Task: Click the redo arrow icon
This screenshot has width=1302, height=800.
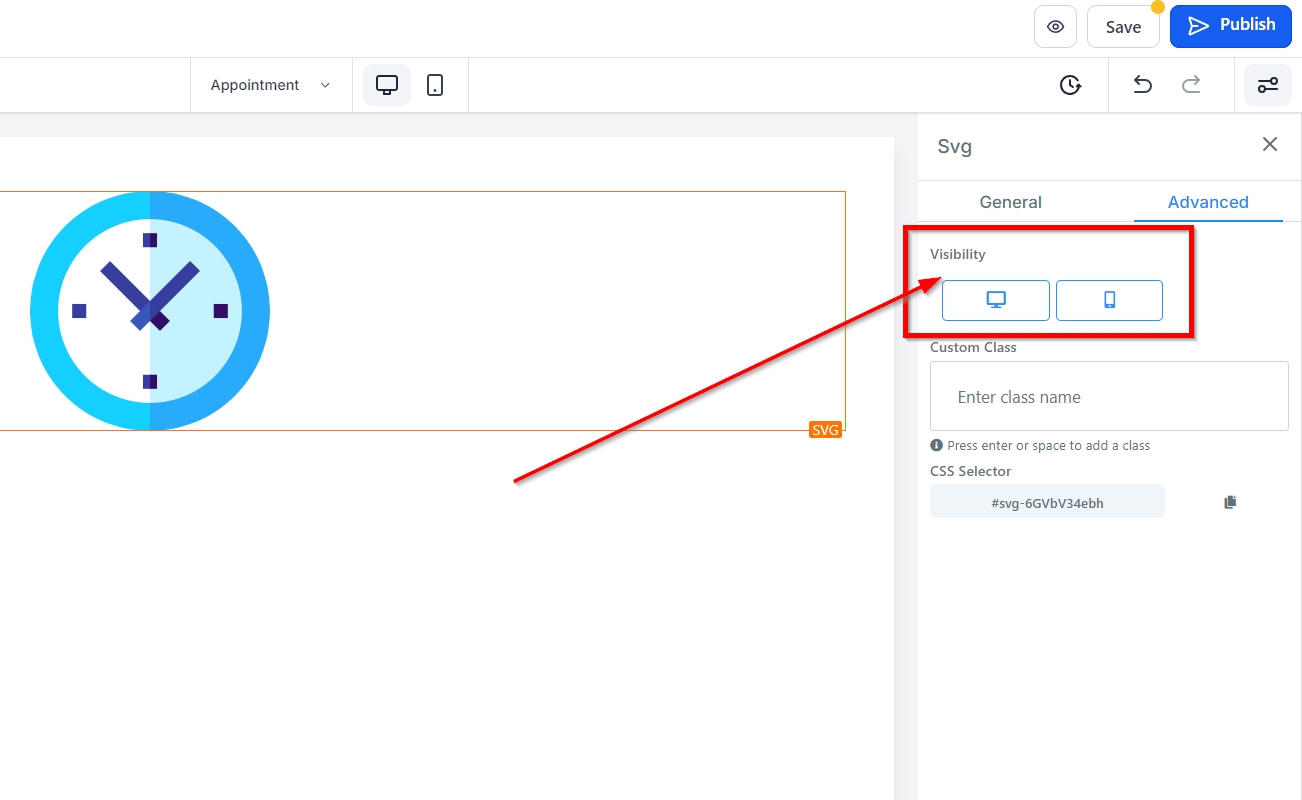Action: 1191,85
